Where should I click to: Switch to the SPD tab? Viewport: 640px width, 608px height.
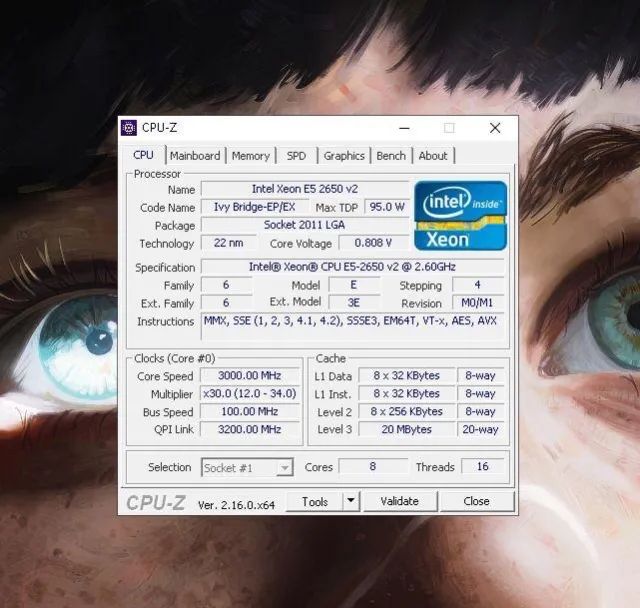pos(296,156)
